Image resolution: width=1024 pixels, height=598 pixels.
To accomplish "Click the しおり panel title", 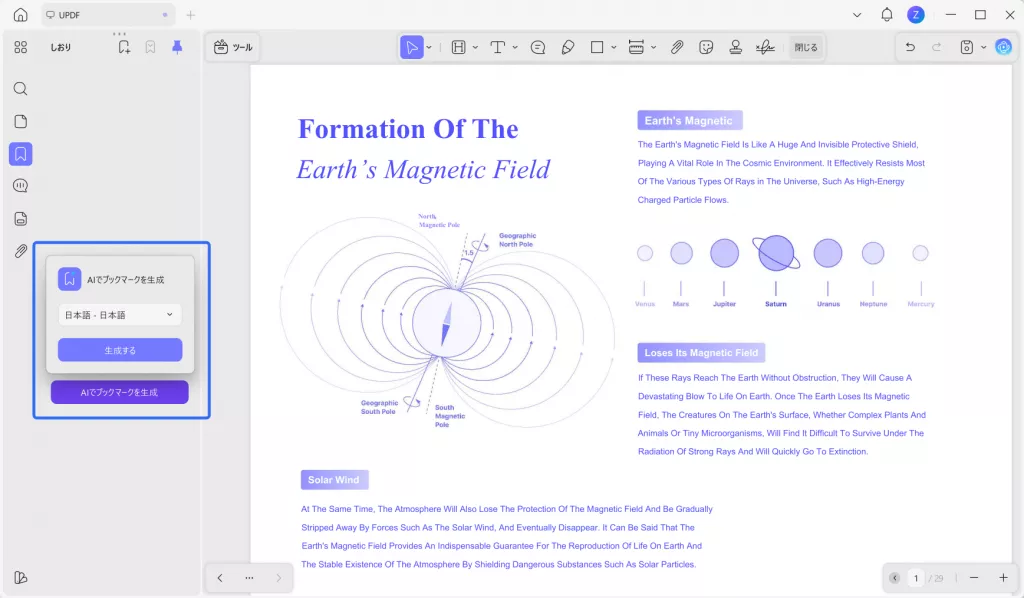I will pyautogui.click(x=61, y=47).
